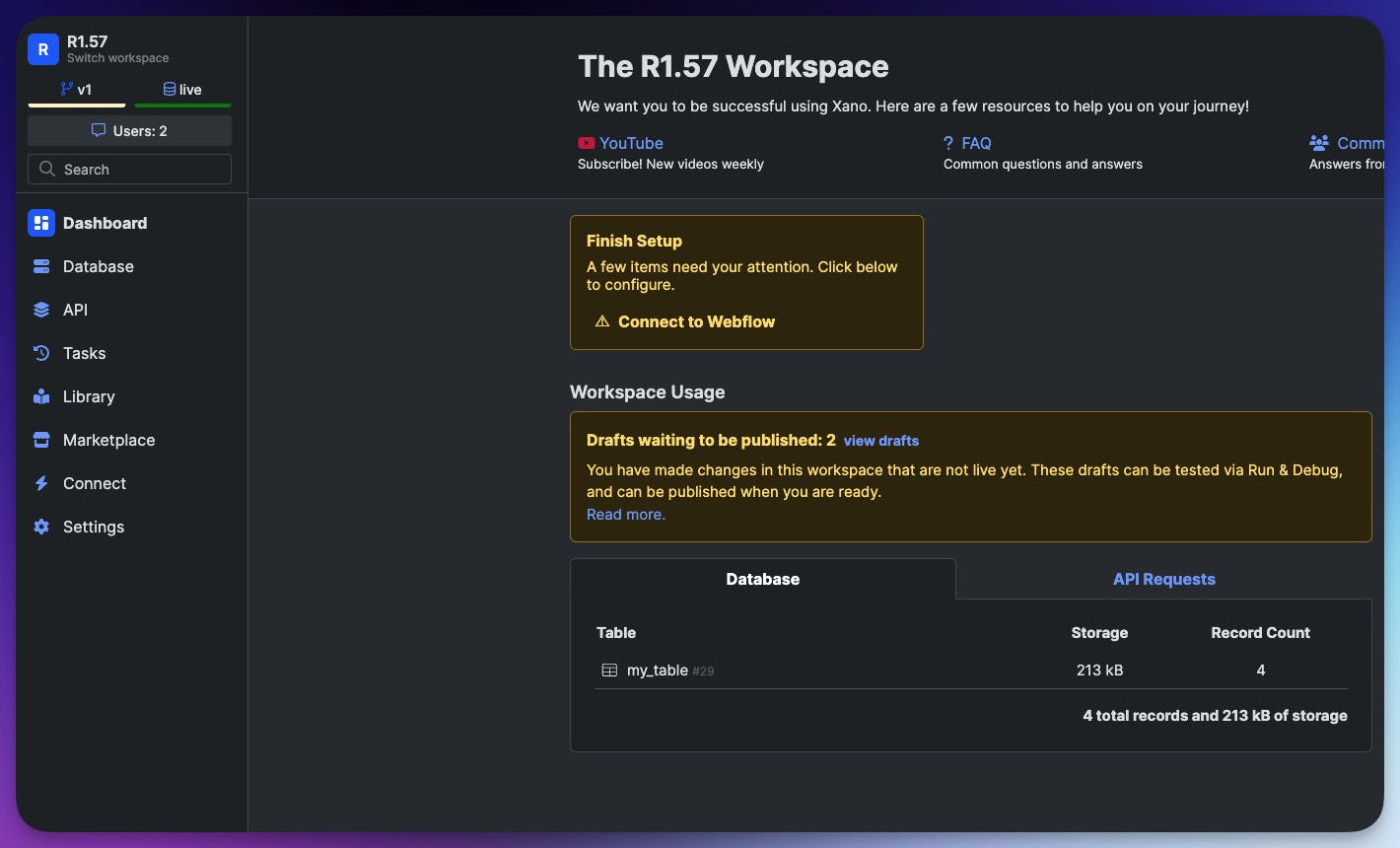Click the Library books icon
This screenshot has height=848, width=1400.
41,396
